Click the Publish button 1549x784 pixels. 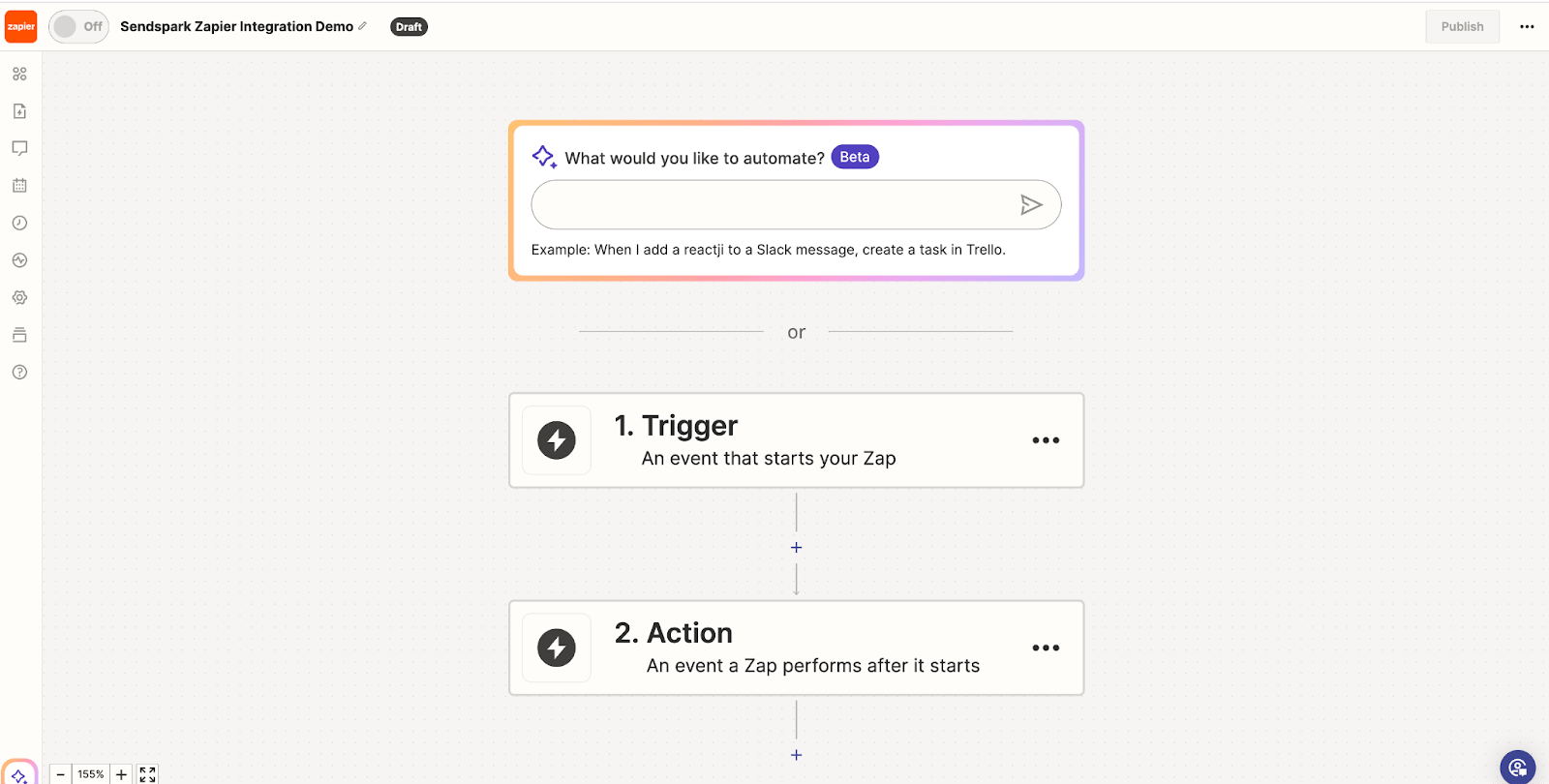[x=1462, y=26]
